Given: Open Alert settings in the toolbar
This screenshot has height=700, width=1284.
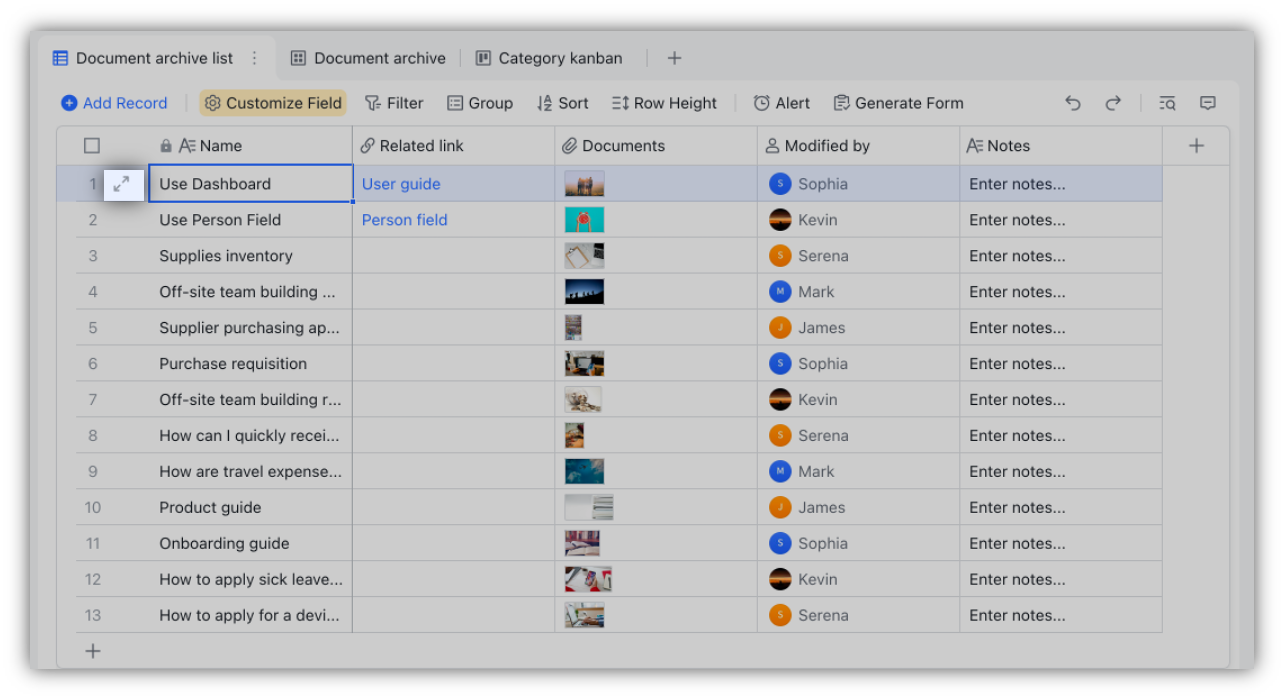Looking at the screenshot, I should (x=781, y=102).
